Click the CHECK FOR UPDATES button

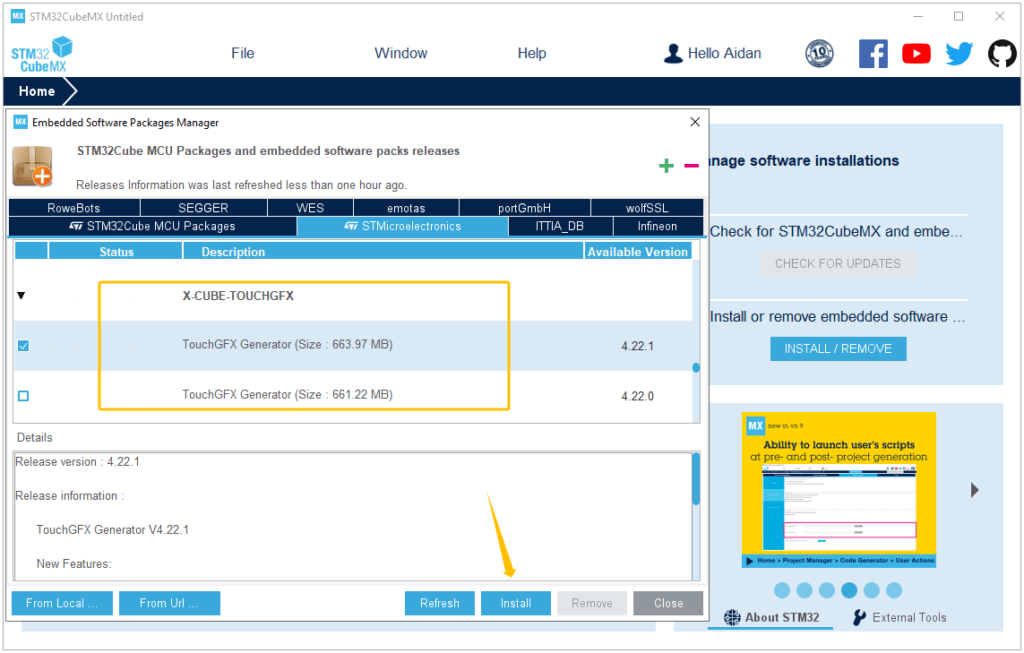pos(838,263)
